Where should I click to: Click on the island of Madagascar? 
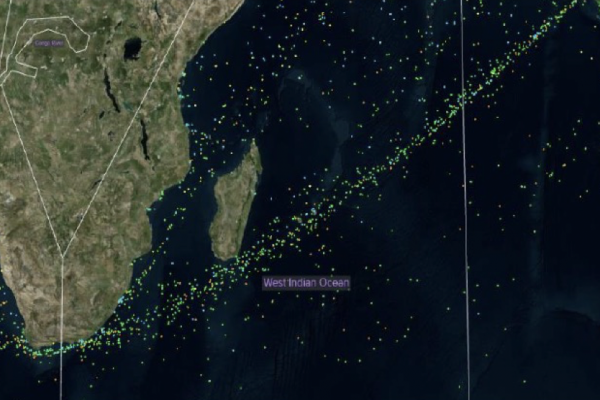click(x=234, y=202)
